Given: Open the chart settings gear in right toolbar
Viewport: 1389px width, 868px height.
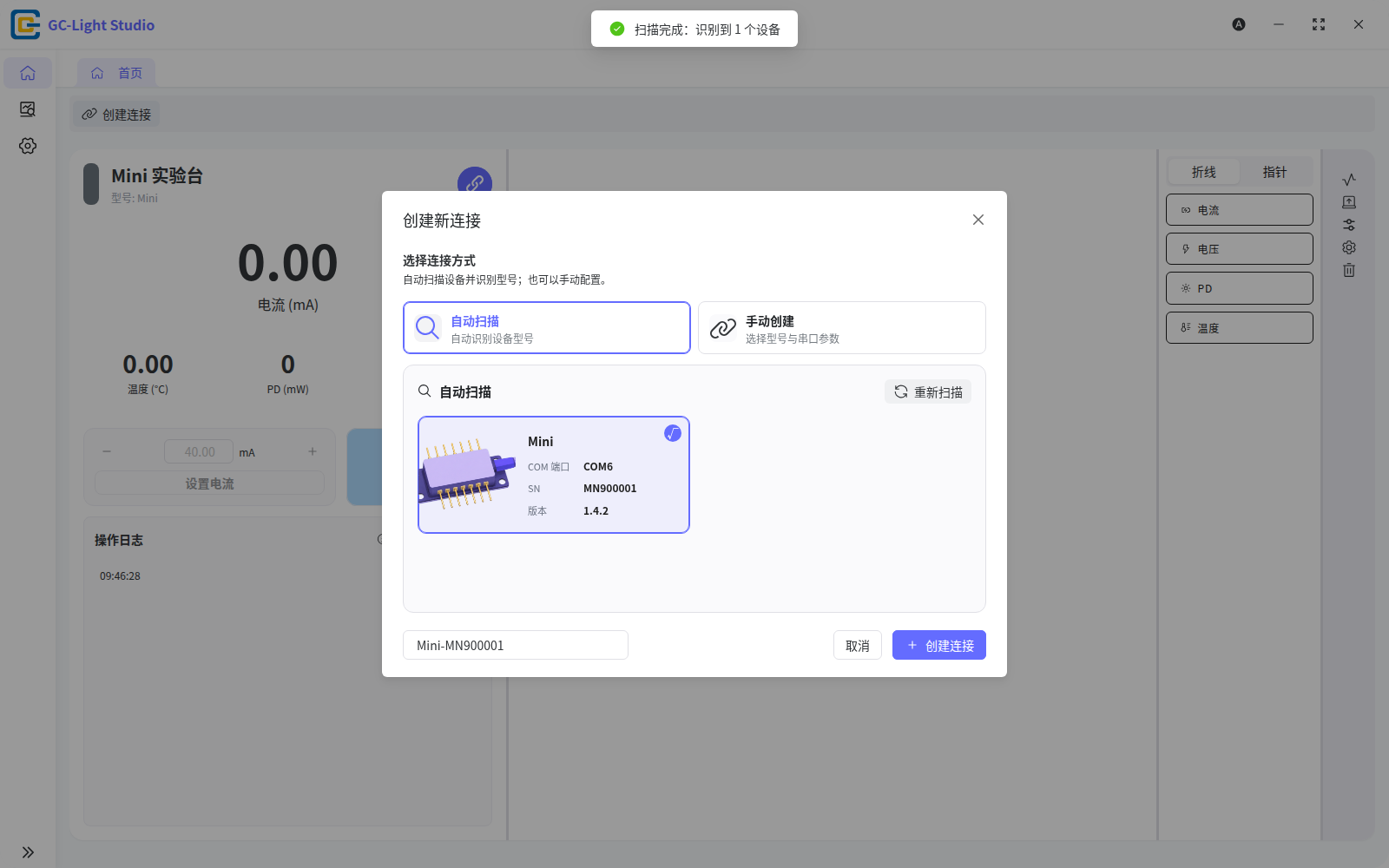Looking at the screenshot, I should click(1349, 247).
